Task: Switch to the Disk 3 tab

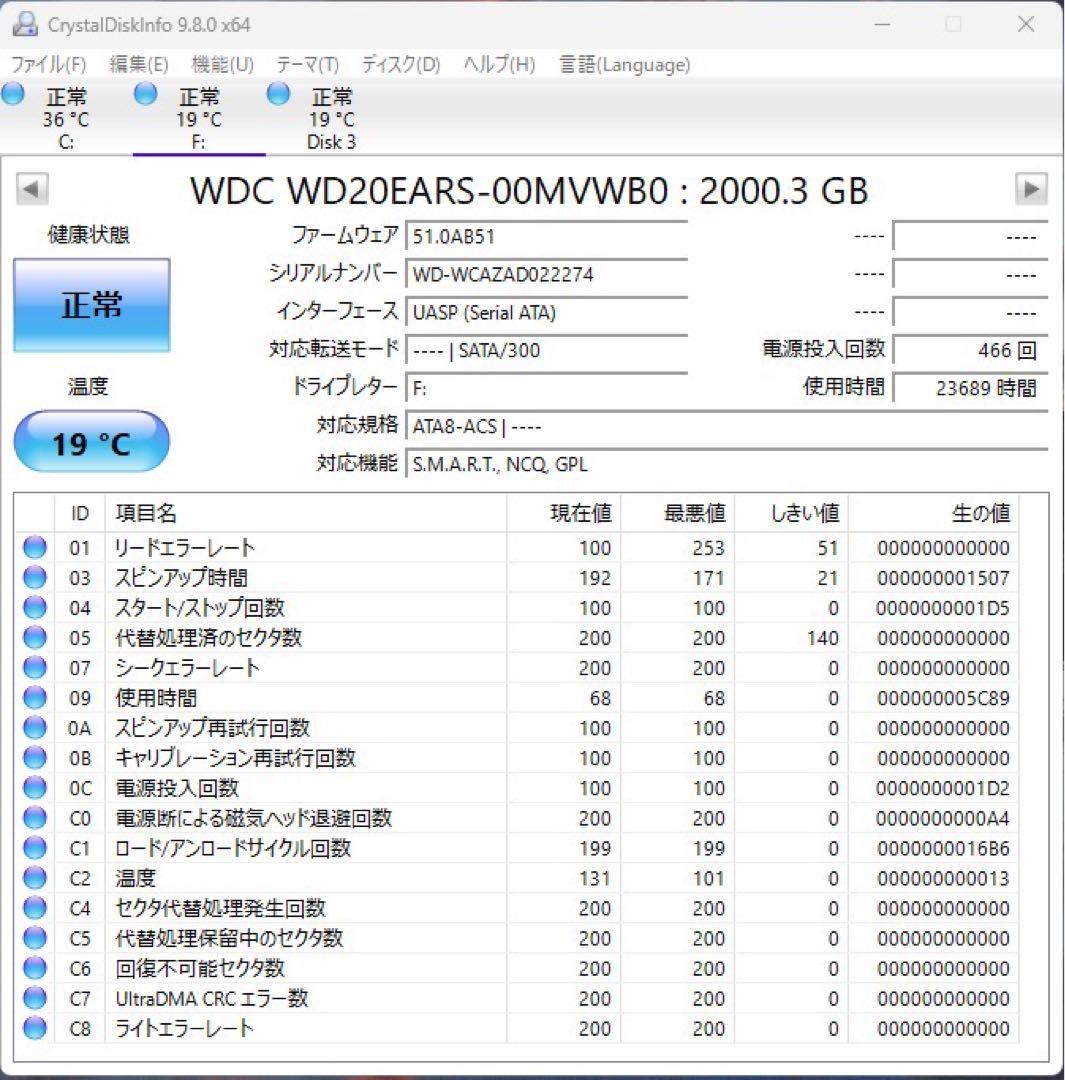Action: tap(331, 118)
